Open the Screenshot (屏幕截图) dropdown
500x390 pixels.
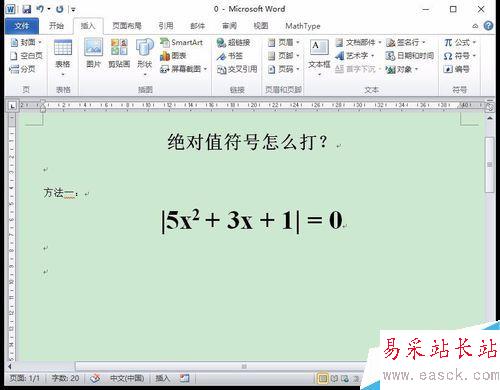tap(184, 69)
